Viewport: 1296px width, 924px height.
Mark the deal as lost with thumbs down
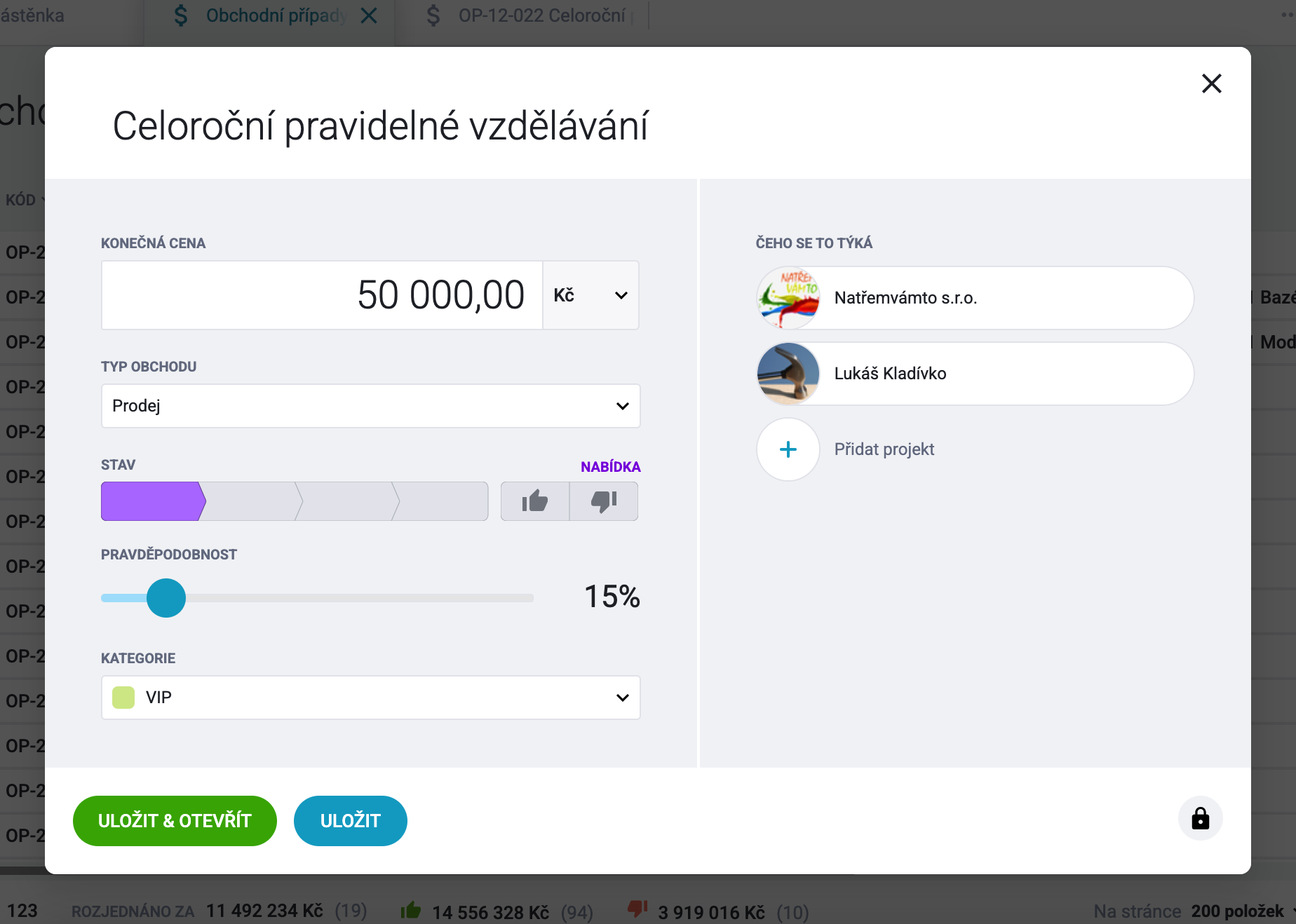(604, 501)
